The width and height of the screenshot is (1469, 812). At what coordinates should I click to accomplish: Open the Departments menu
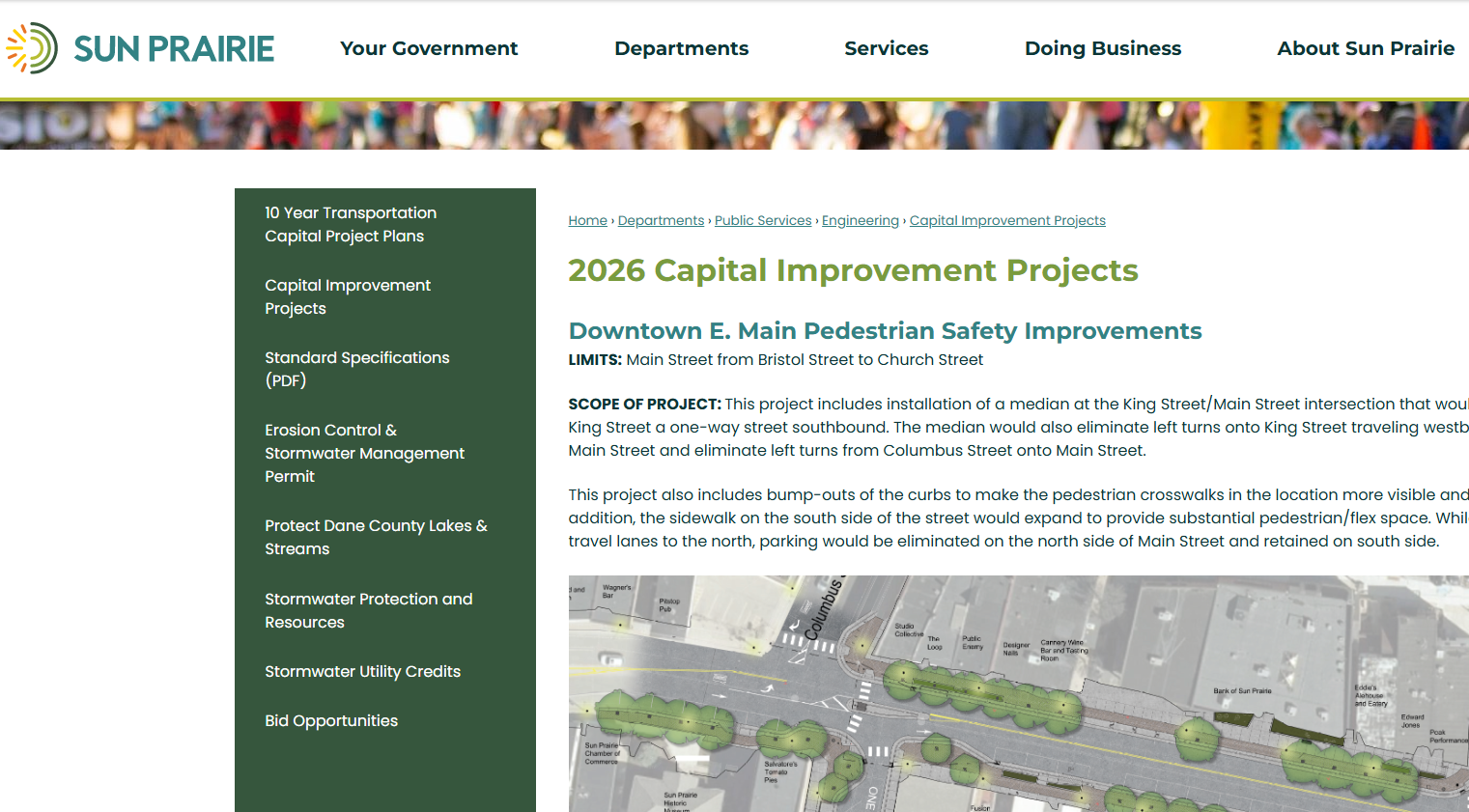pyautogui.click(x=681, y=48)
